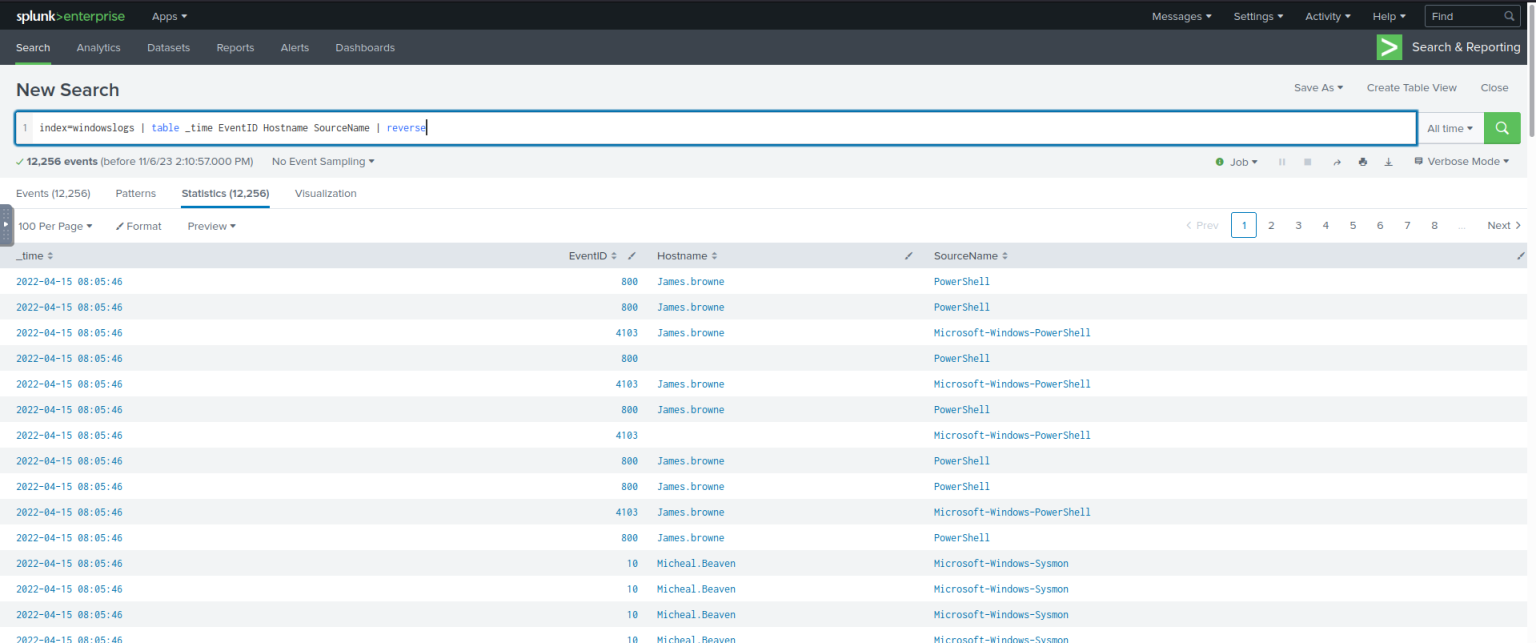
Task: Sort the table by EventID
Action: tap(592, 255)
